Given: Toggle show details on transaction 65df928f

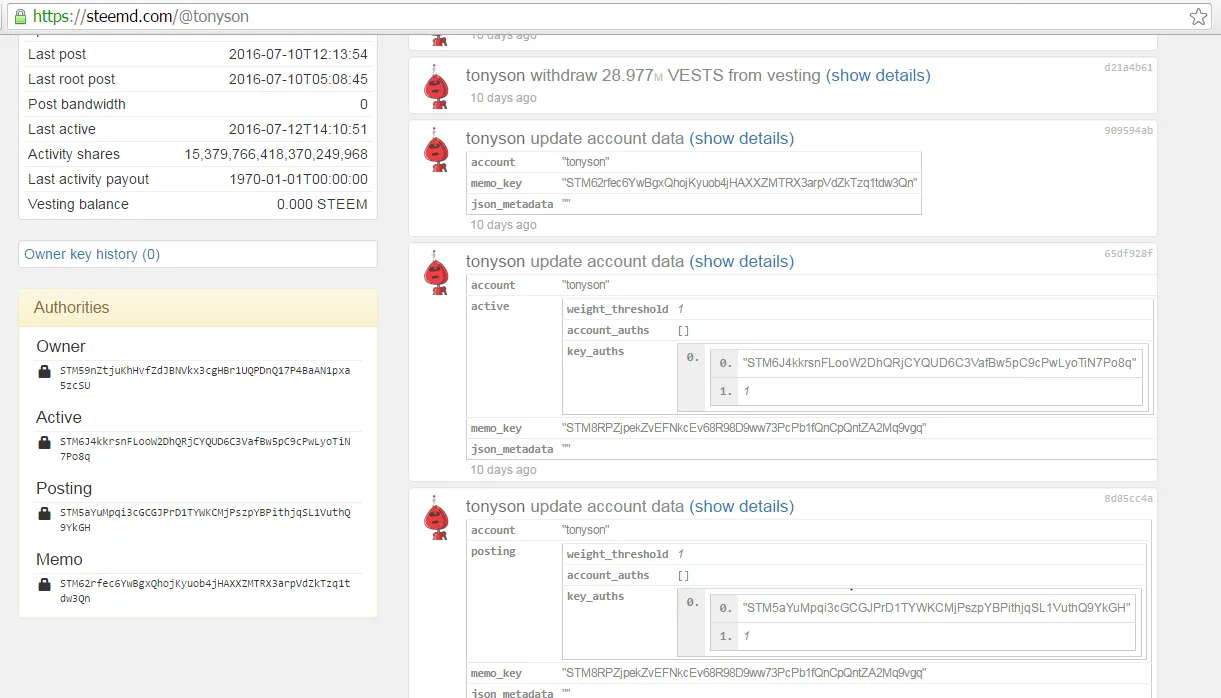Looking at the screenshot, I should click(x=741, y=261).
